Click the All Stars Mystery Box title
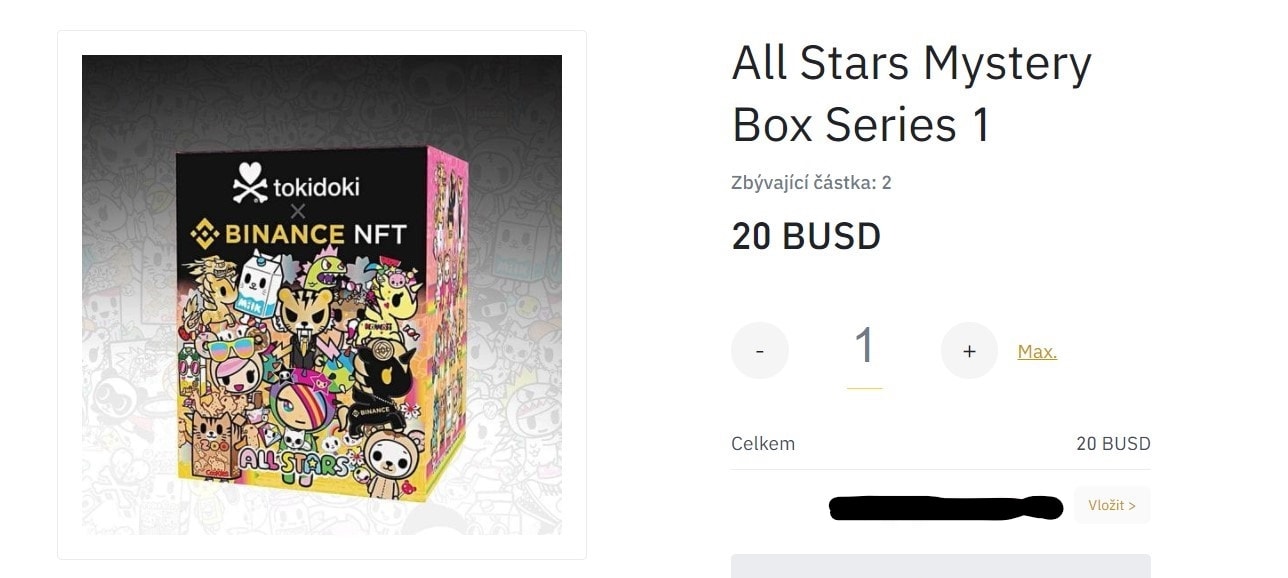1288x578 pixels. (911, 94)
